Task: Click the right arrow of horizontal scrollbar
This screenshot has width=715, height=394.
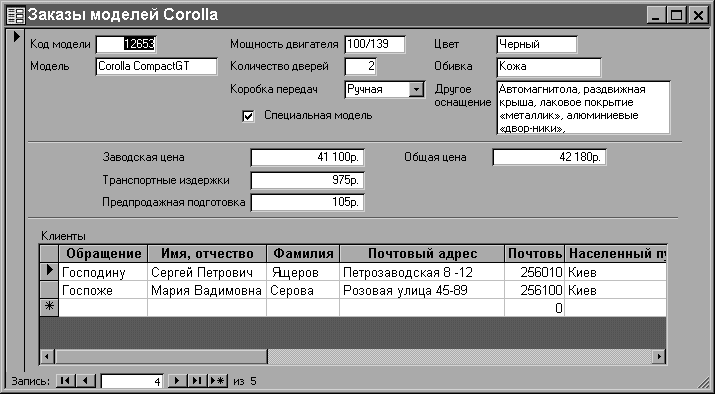Action: click(658, 357)
